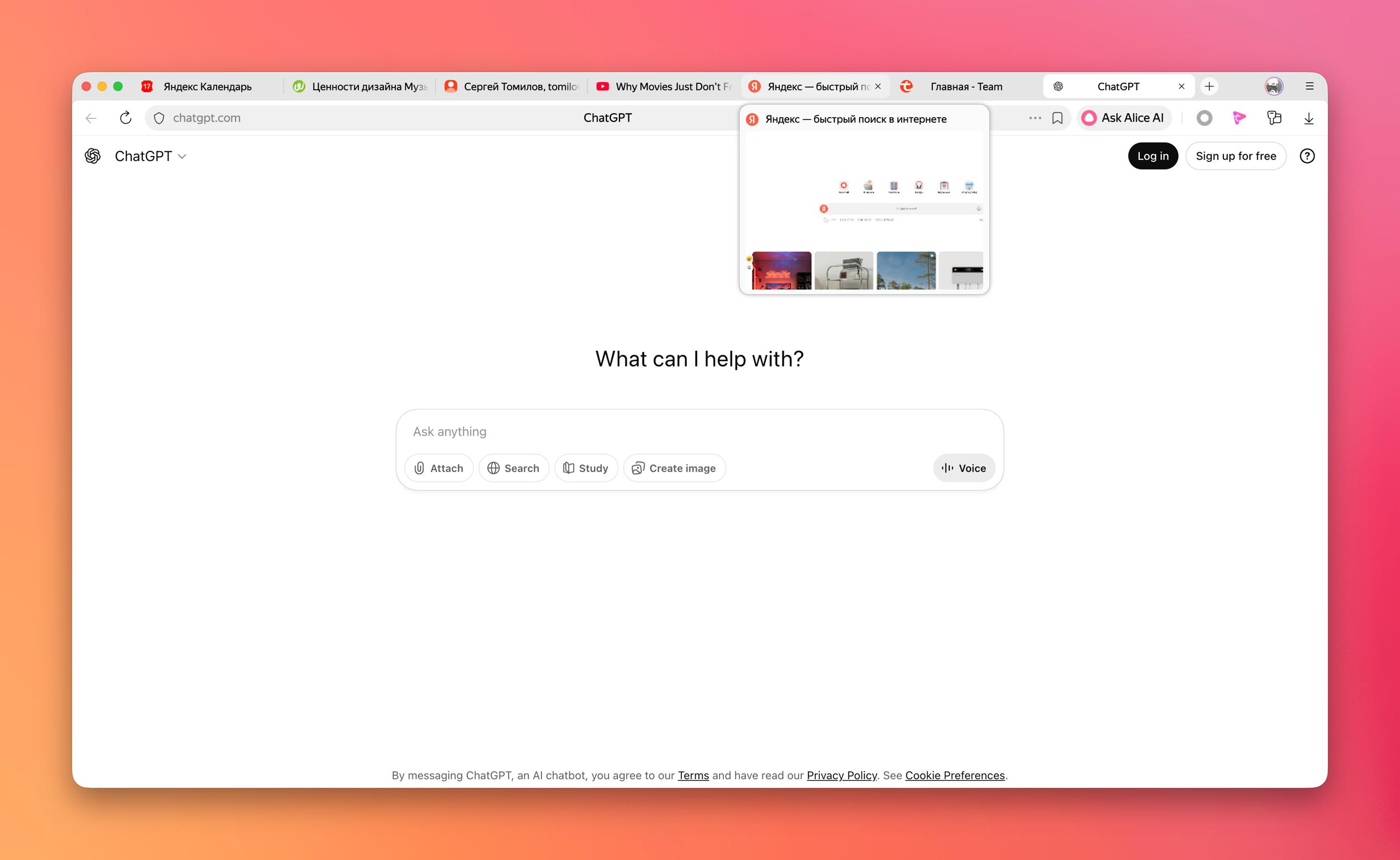The height and width of the screenshot is (860, 1400).
Task: Open the browser profile avatar
Action: click(x=1273, y=86)
